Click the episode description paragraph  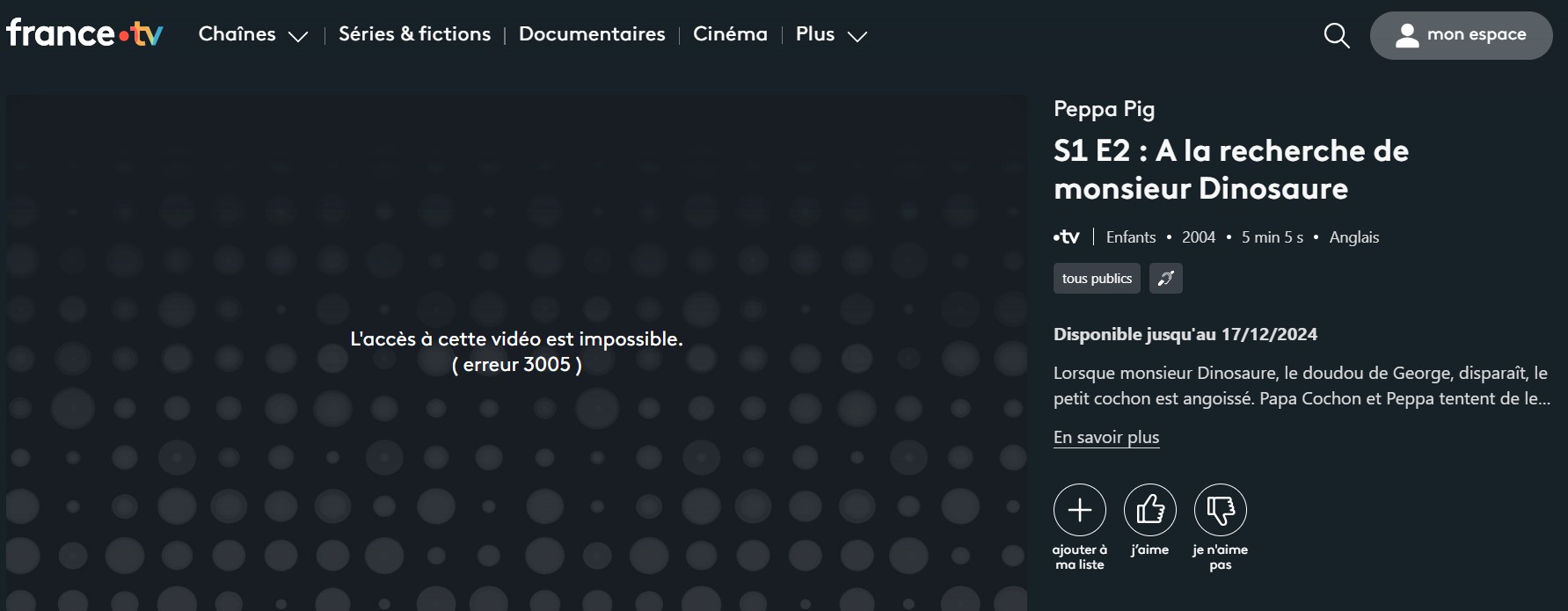click(1302, 386)
